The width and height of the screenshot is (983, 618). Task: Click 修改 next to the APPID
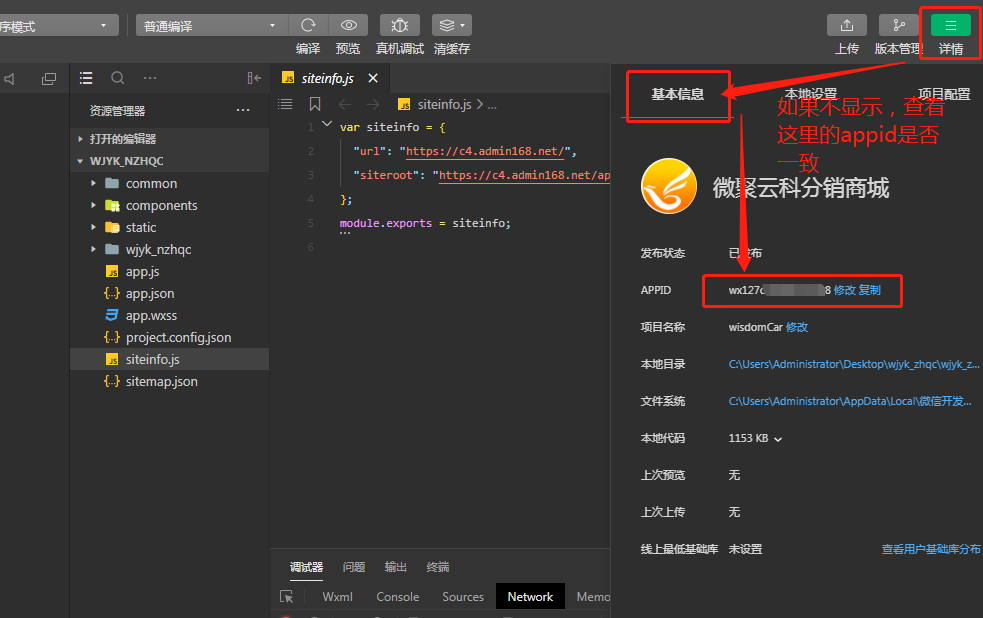coord(844,290)
